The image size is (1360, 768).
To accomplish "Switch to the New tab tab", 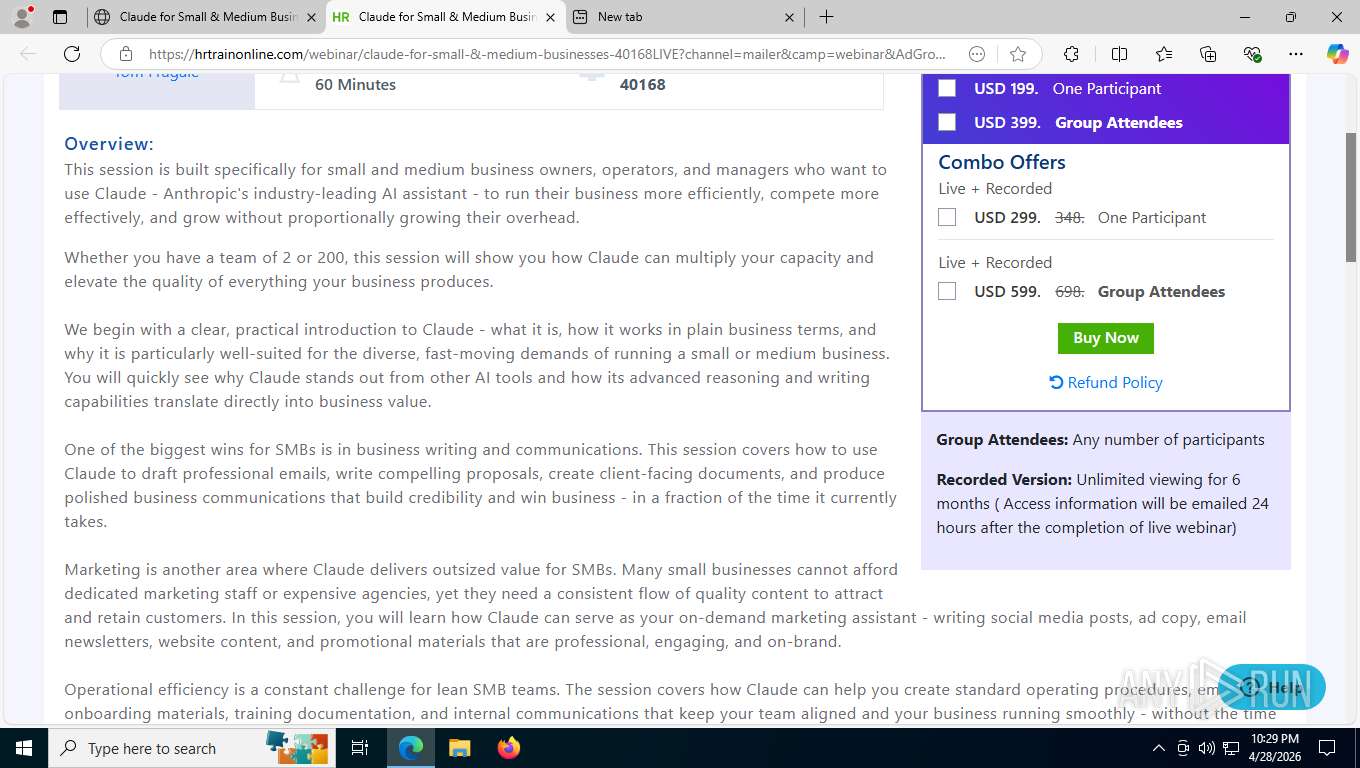I will click(684, 17).
